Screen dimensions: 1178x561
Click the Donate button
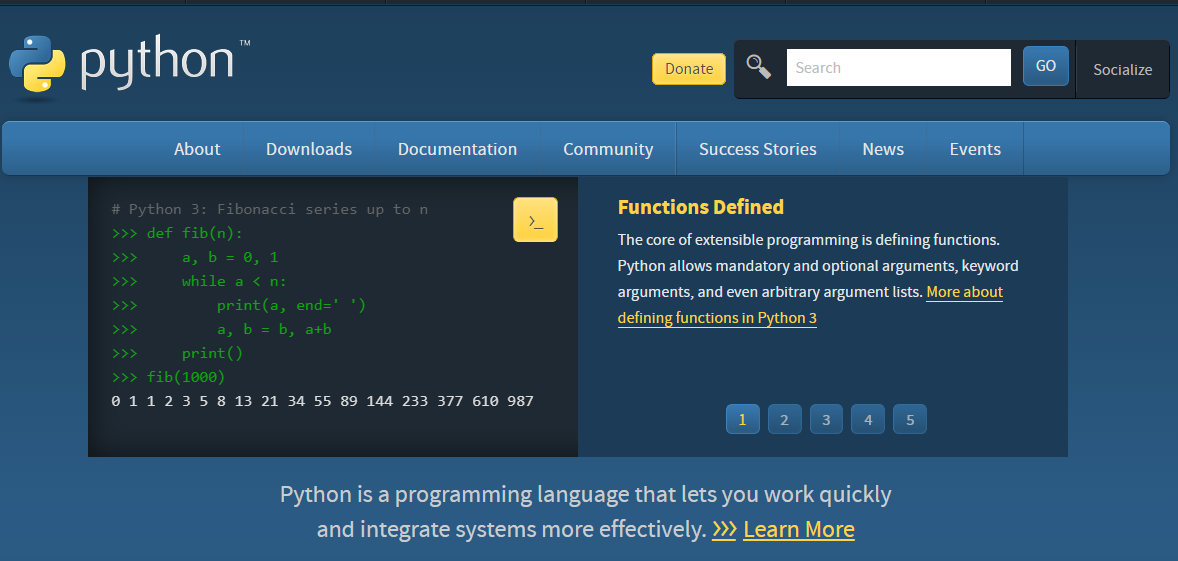pos(689,68)
